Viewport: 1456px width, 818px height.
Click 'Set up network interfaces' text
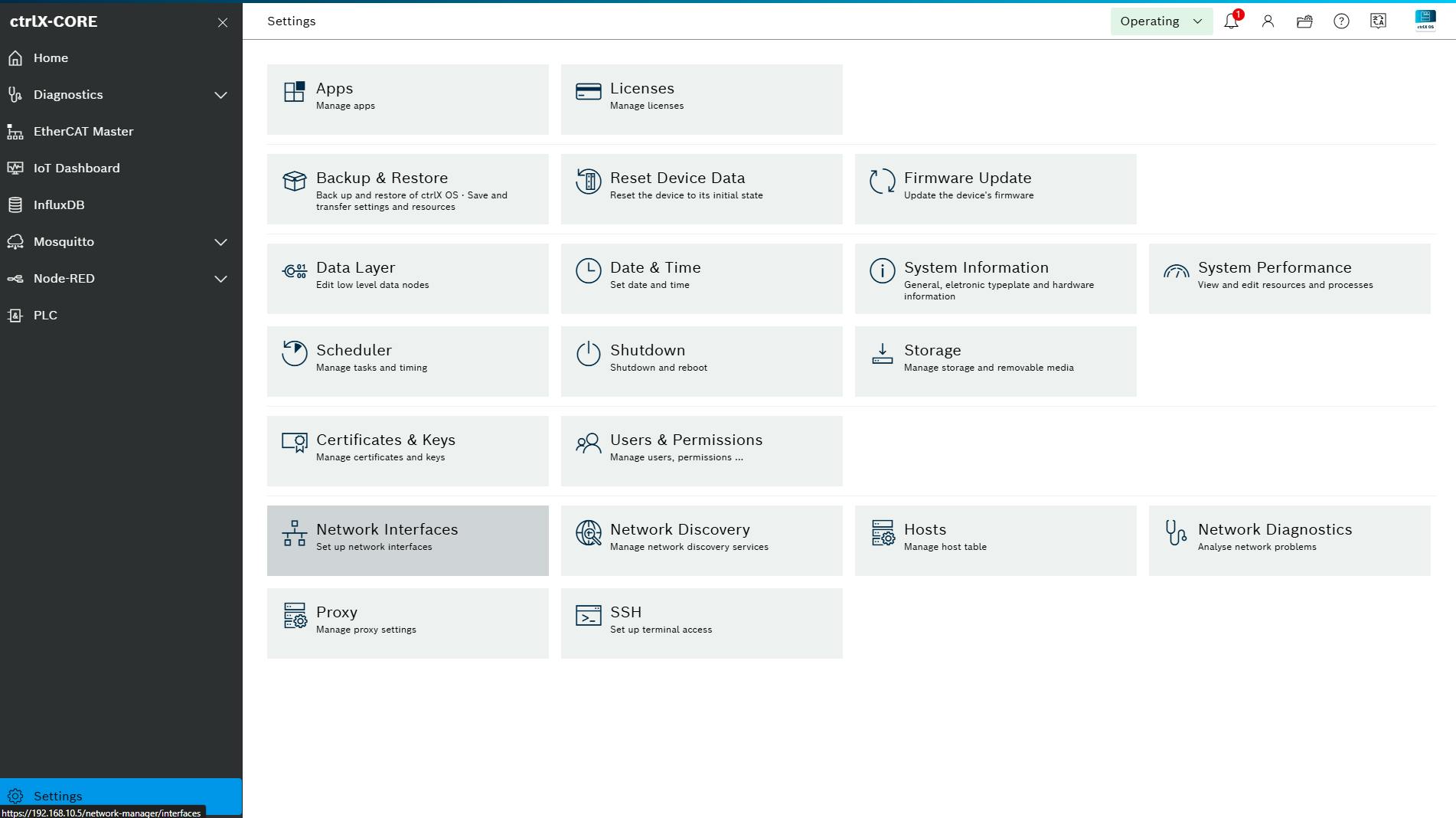click(x=374, y=547)
